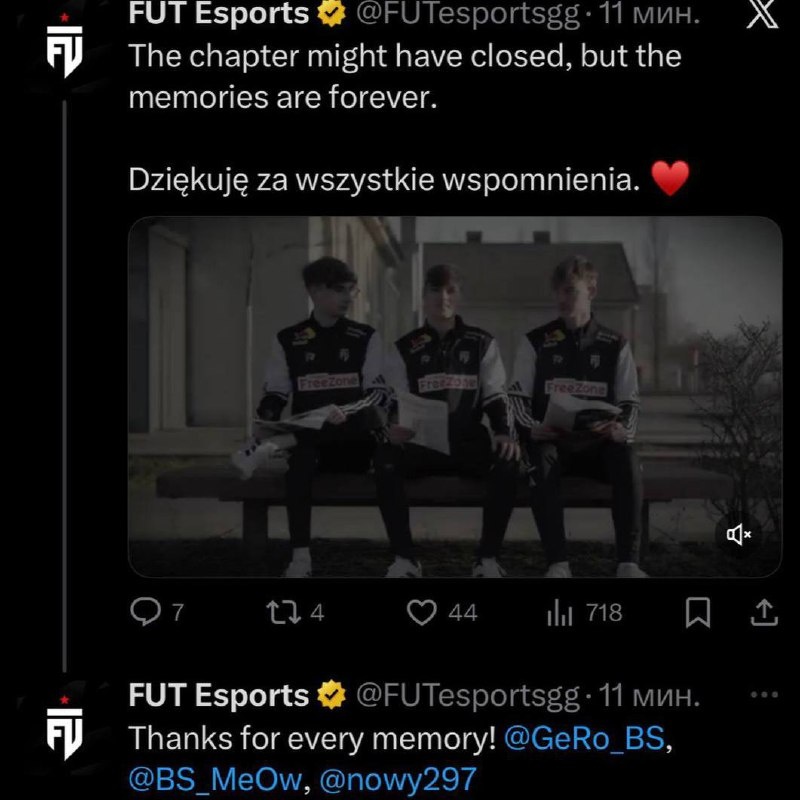This screenshot has height=800, width=800.
Task: Open the @GeRo_BS mention link
Action: (x=584, y=738)
